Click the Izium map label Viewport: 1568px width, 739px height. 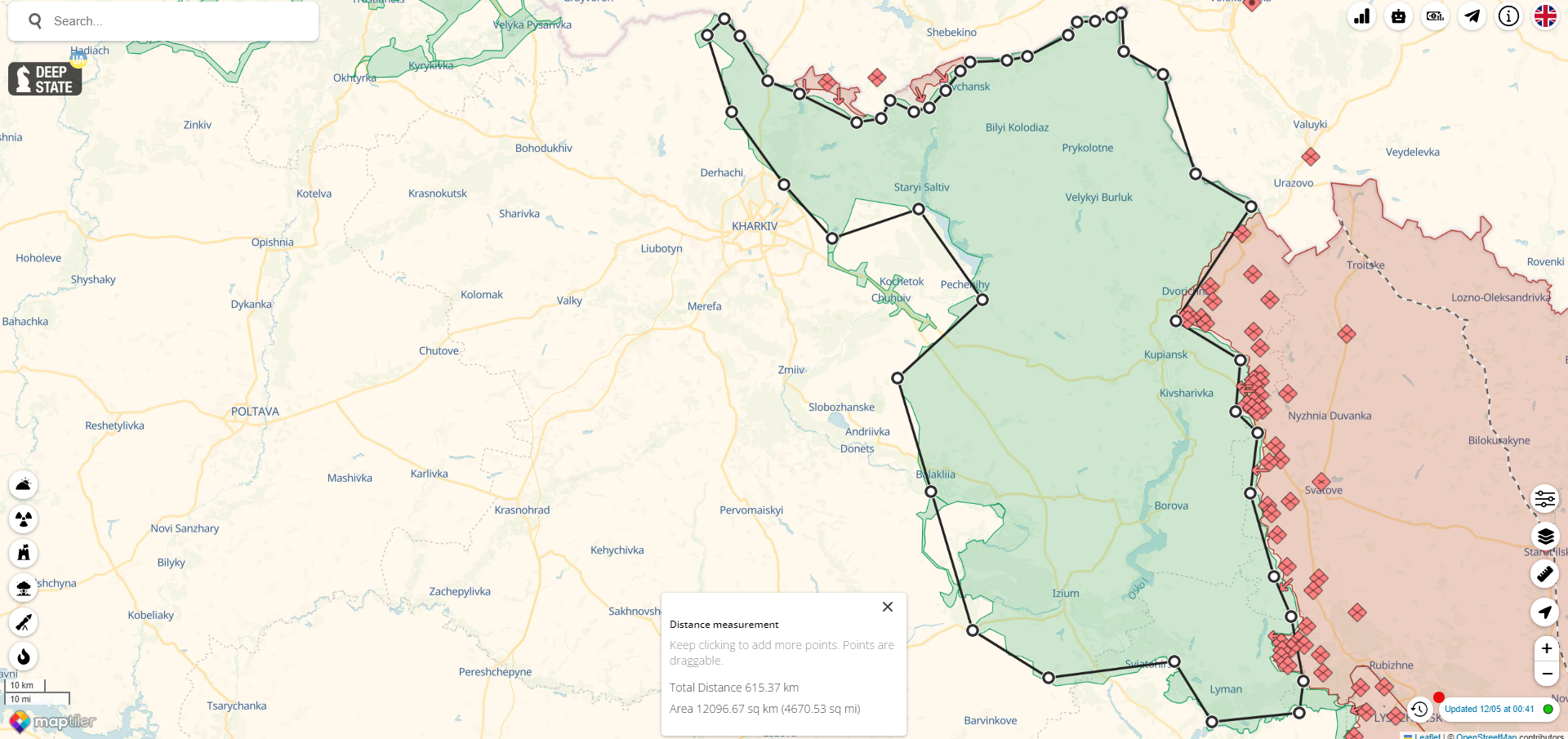click(1066, 594)
